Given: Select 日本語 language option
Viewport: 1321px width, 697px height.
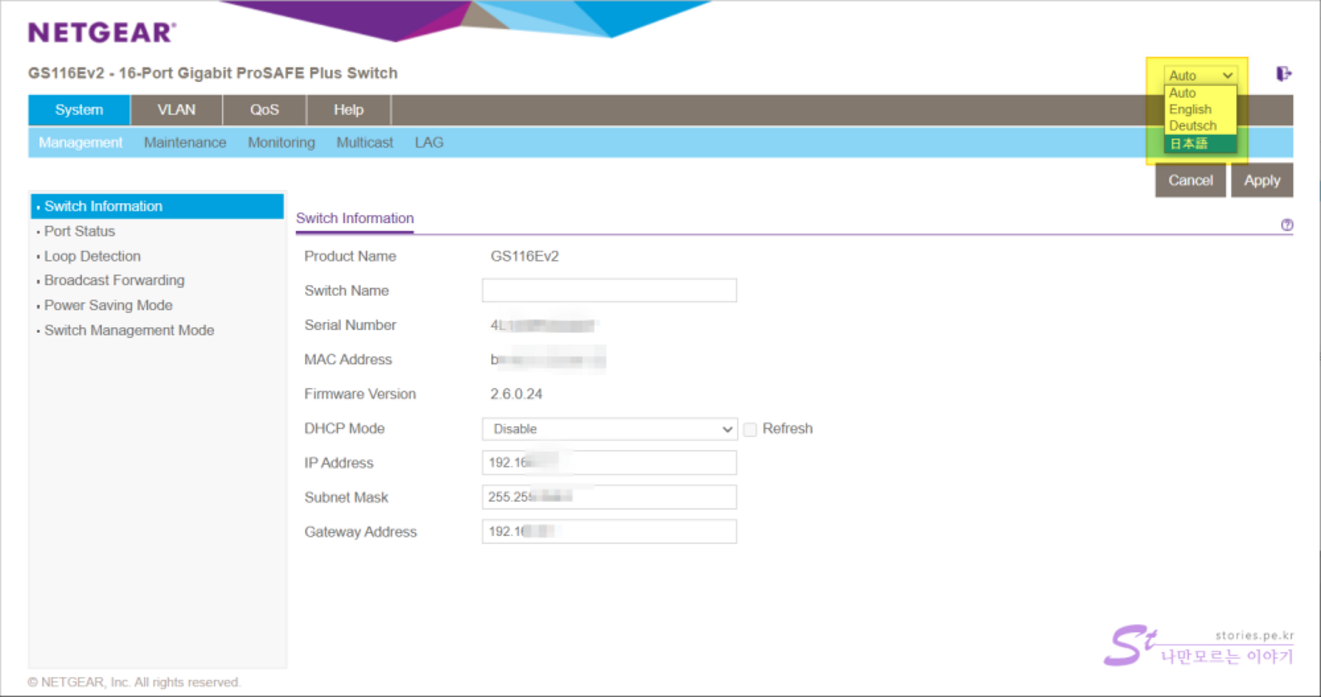Looking at the screenshot, I should pyautogui.click(x=1189, y=144).
